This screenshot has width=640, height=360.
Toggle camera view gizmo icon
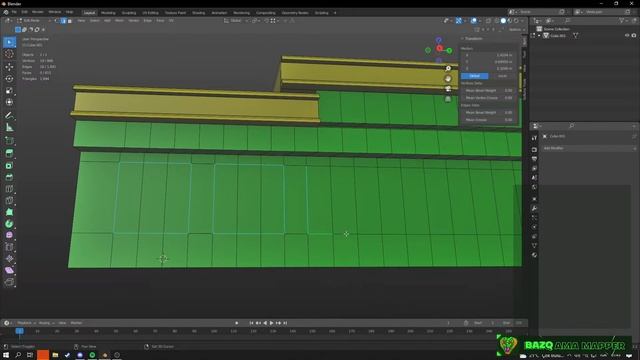pos(448,89)
